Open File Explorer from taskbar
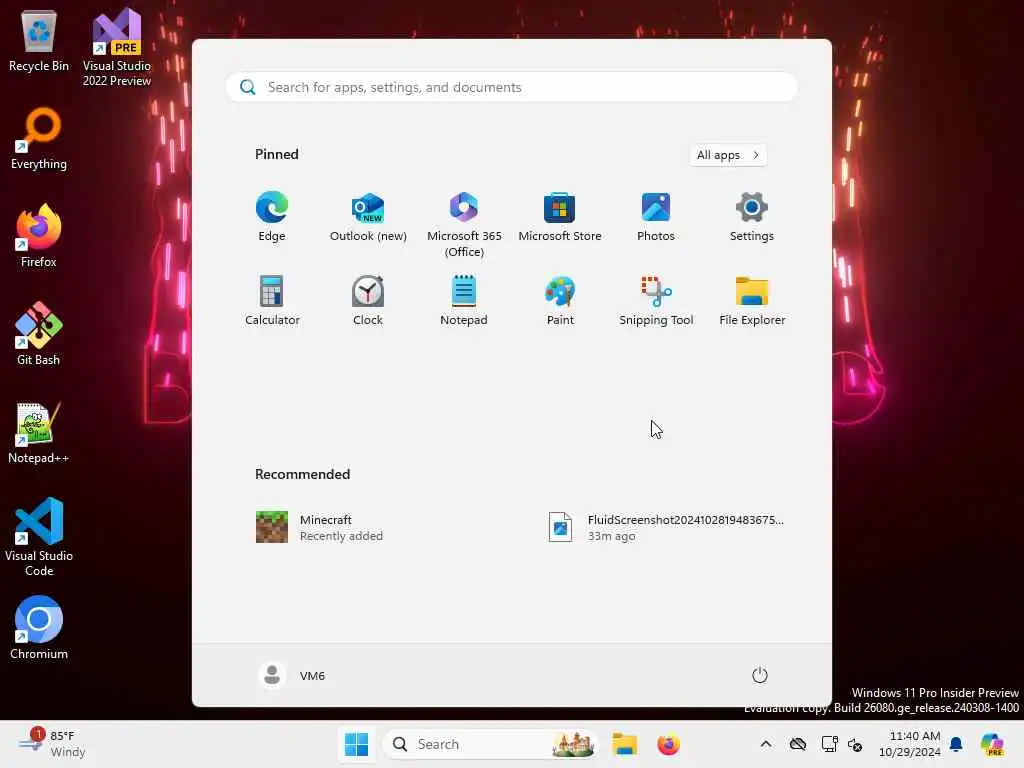Viewport: 1024px width, 768px height. click(624, 744)
